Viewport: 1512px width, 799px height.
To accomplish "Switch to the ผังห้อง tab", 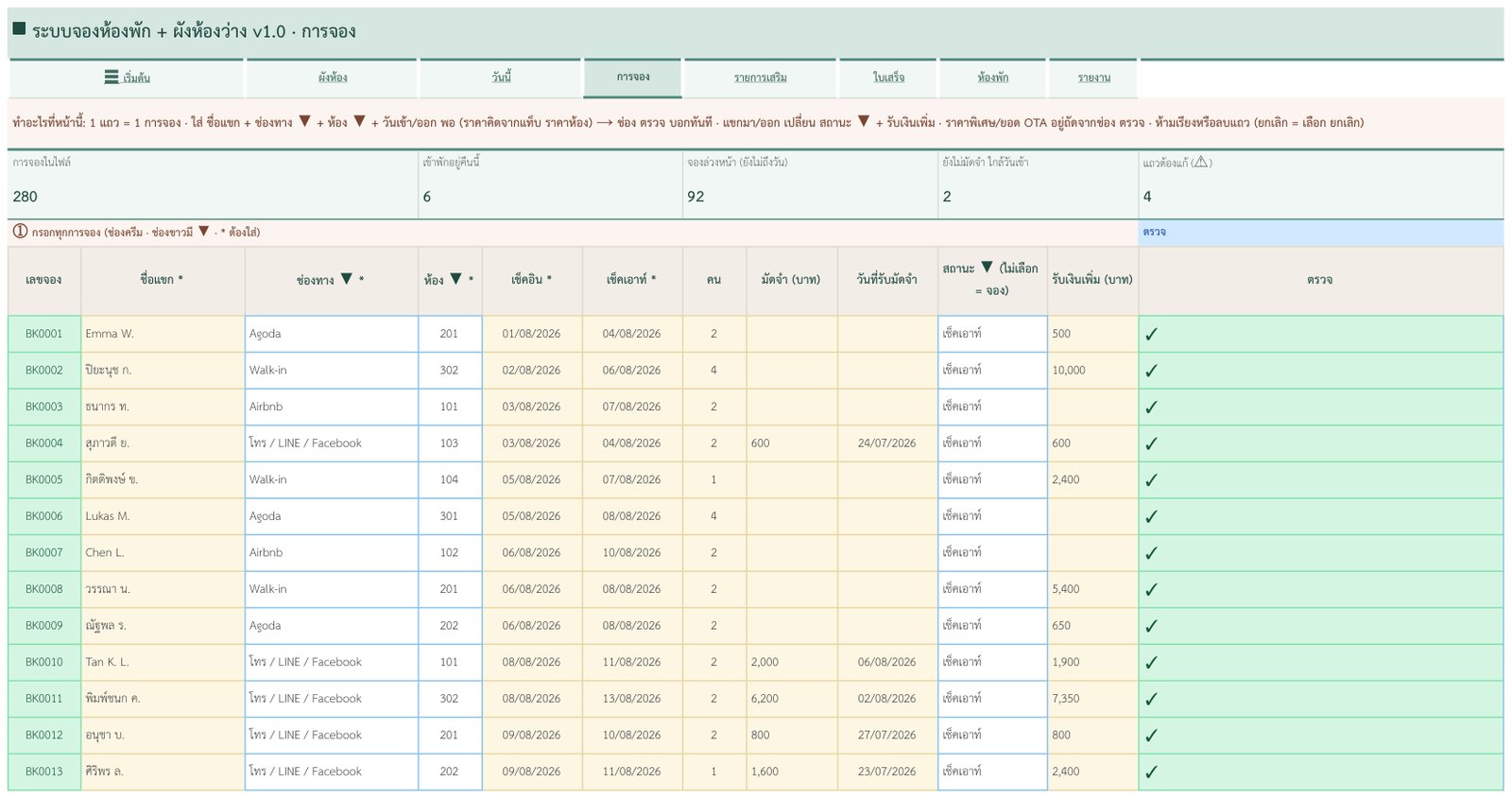I will tap(333, 78).
